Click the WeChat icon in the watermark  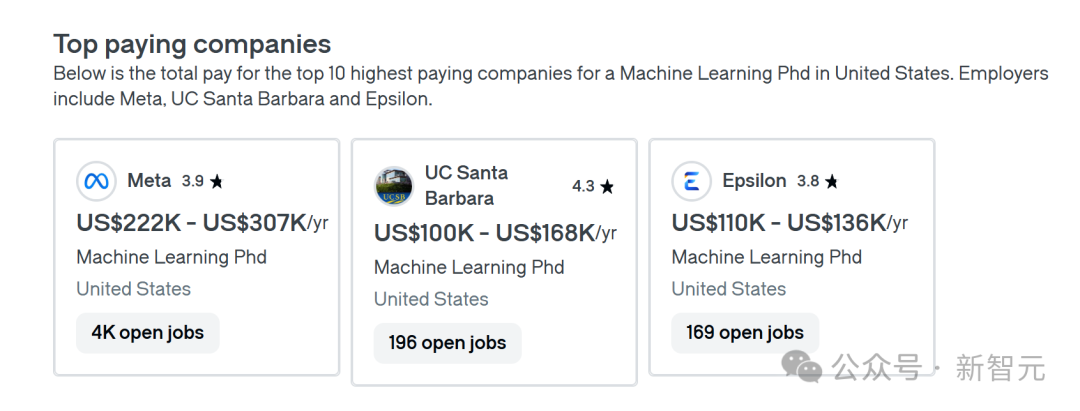pyautogui.click(x=803, y=367)
